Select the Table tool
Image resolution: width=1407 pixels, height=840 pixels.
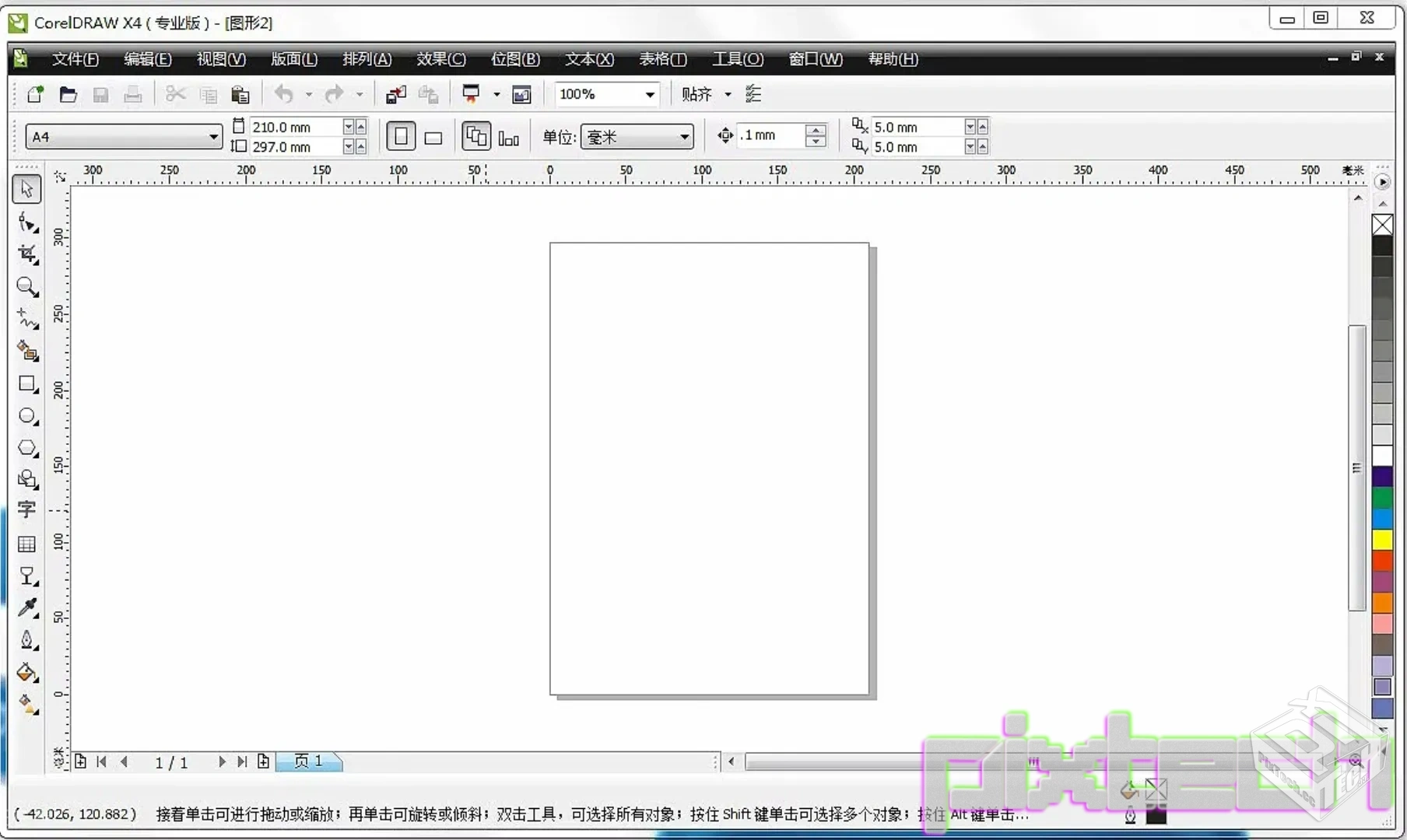(27, 544)
